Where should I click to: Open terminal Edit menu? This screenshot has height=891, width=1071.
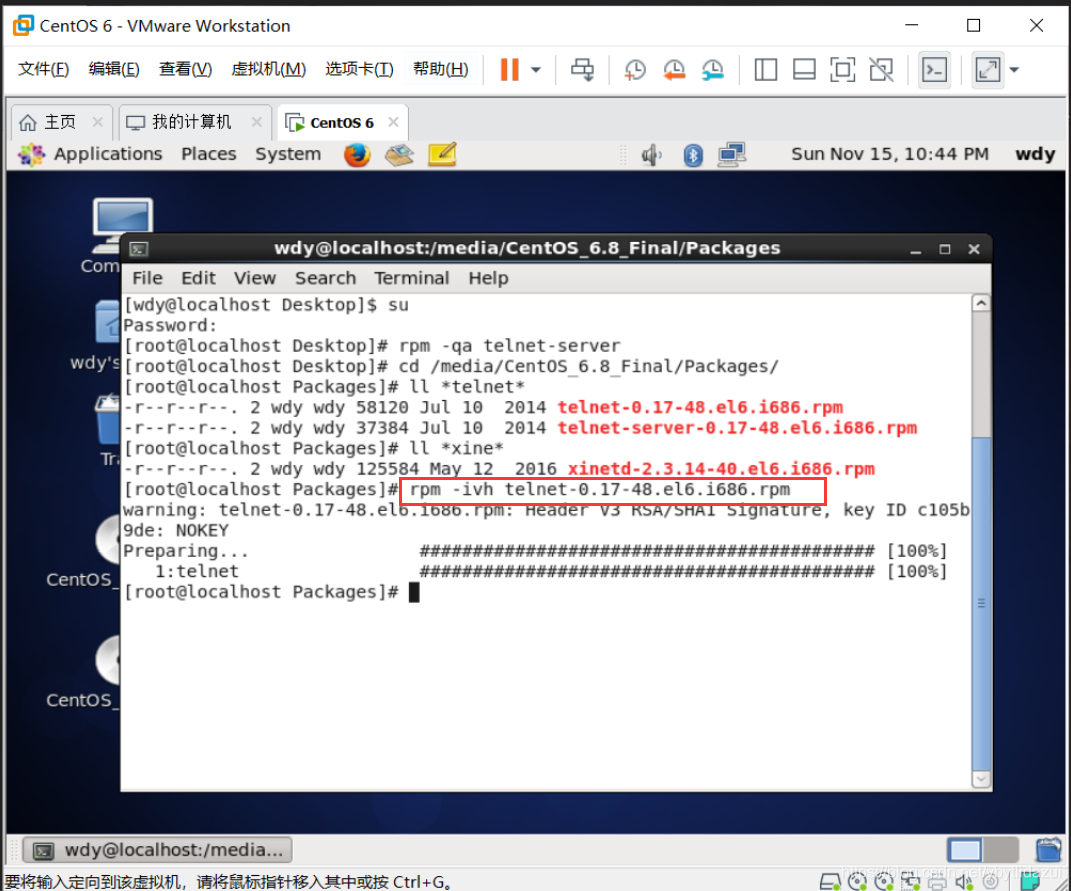click(x=198, y=279)
